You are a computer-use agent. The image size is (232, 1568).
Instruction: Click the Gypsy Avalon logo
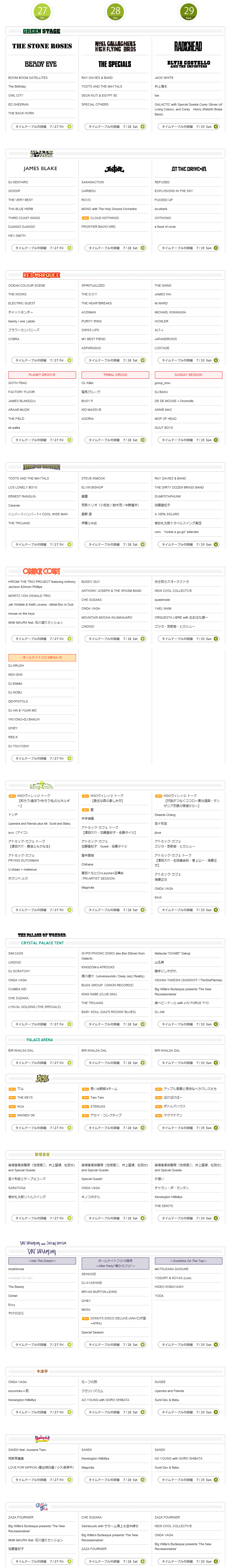(x=41, y=785)
